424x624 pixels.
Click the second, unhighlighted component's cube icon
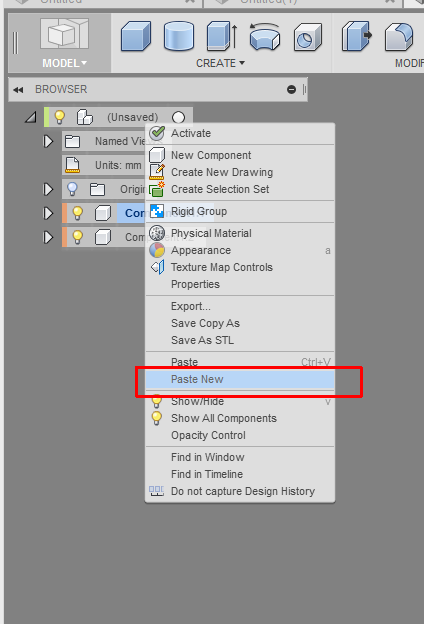click(x=103, y=237)
